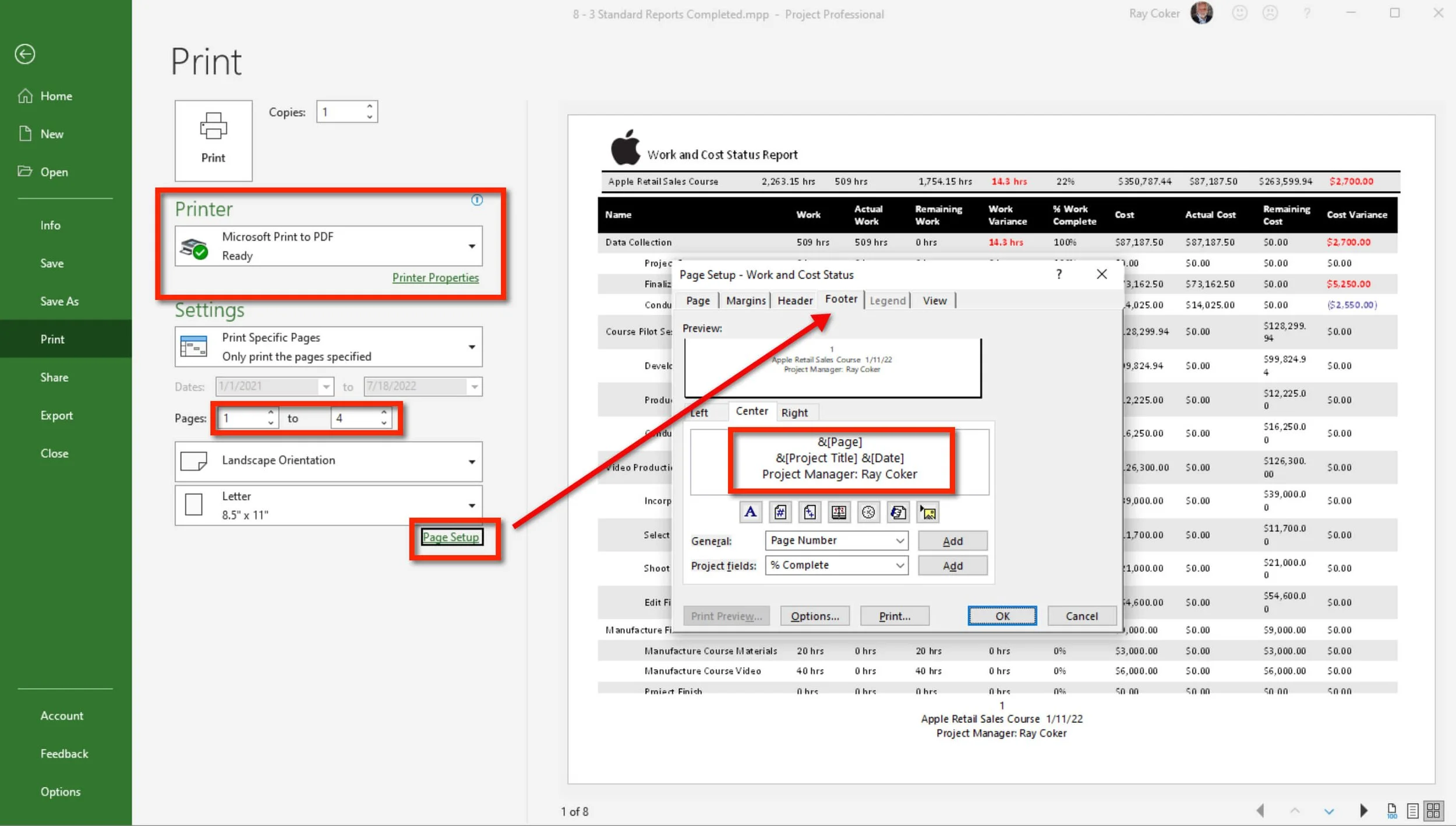
Task: Open the Info page
Action: 50,225
